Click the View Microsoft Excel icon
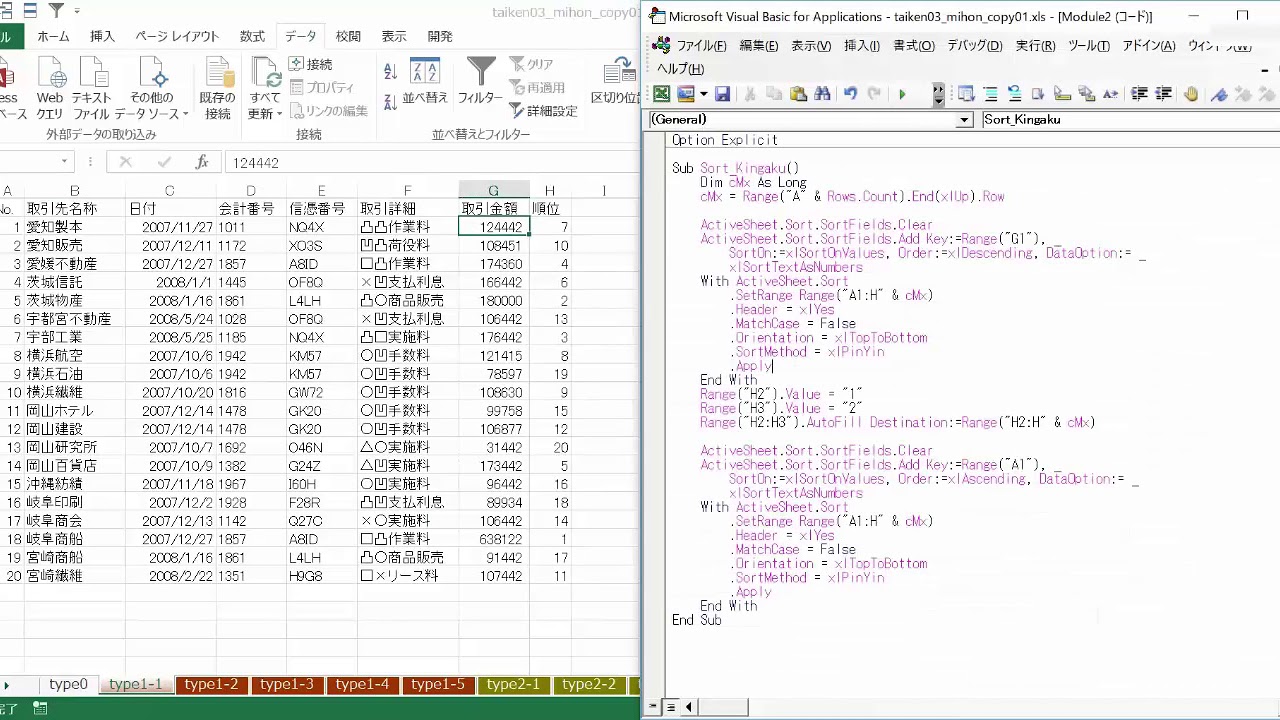Screen dimensions: 1280x720 click(x=661, y=94)
